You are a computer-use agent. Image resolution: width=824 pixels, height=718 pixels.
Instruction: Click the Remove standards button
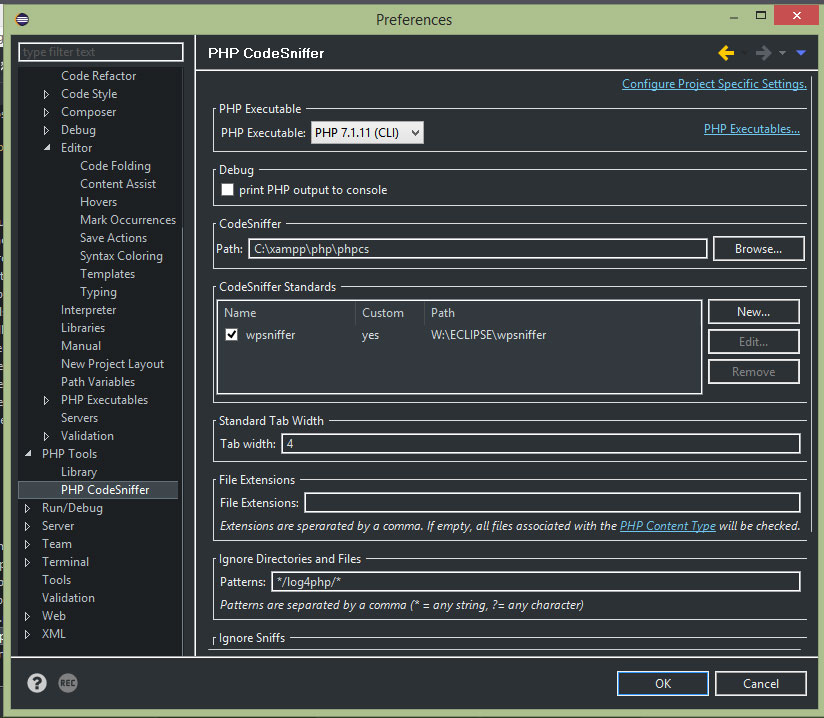click(x=754, y=372)
